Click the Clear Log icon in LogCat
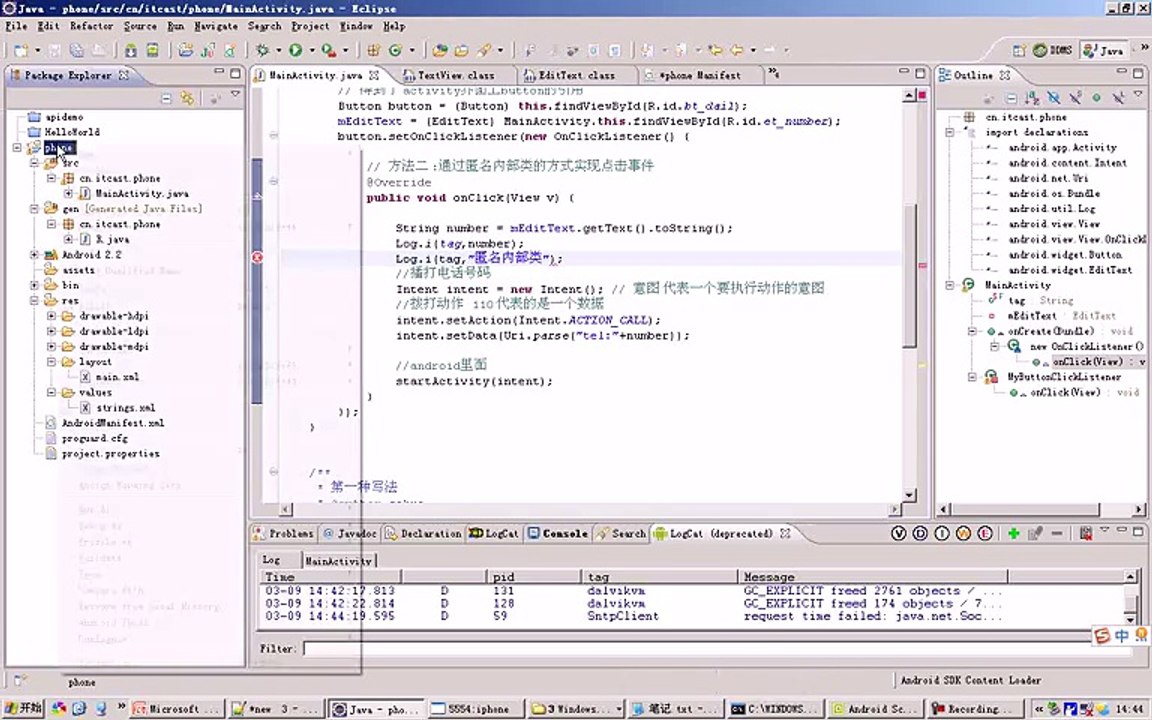This screenshot has width=1152, height=720. click(1086, 533)
